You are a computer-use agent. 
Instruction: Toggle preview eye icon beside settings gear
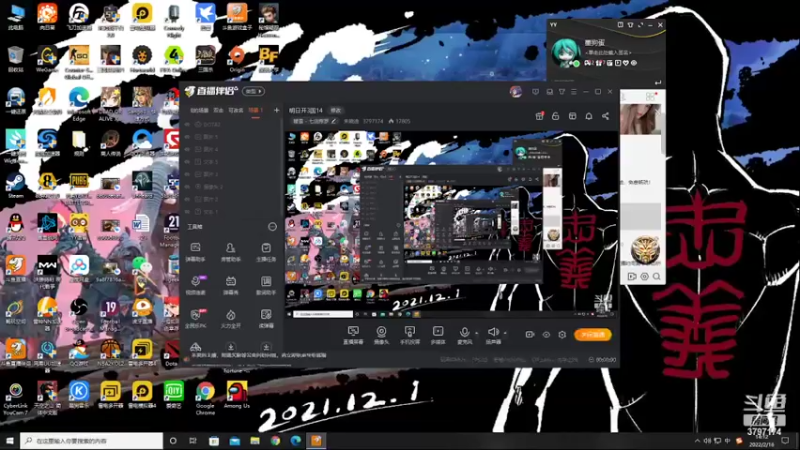546,335
